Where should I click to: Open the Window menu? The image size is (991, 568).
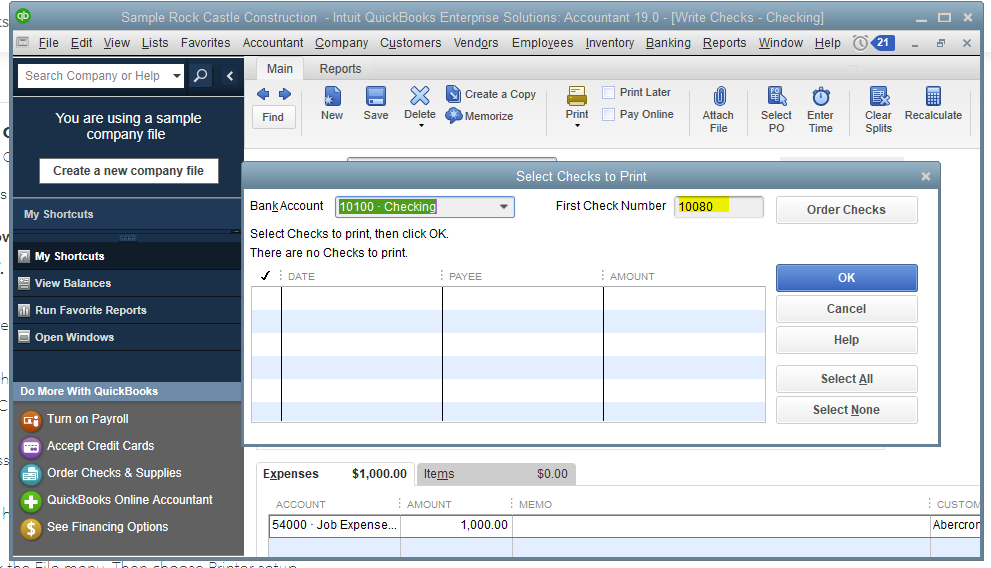(781, 43)
